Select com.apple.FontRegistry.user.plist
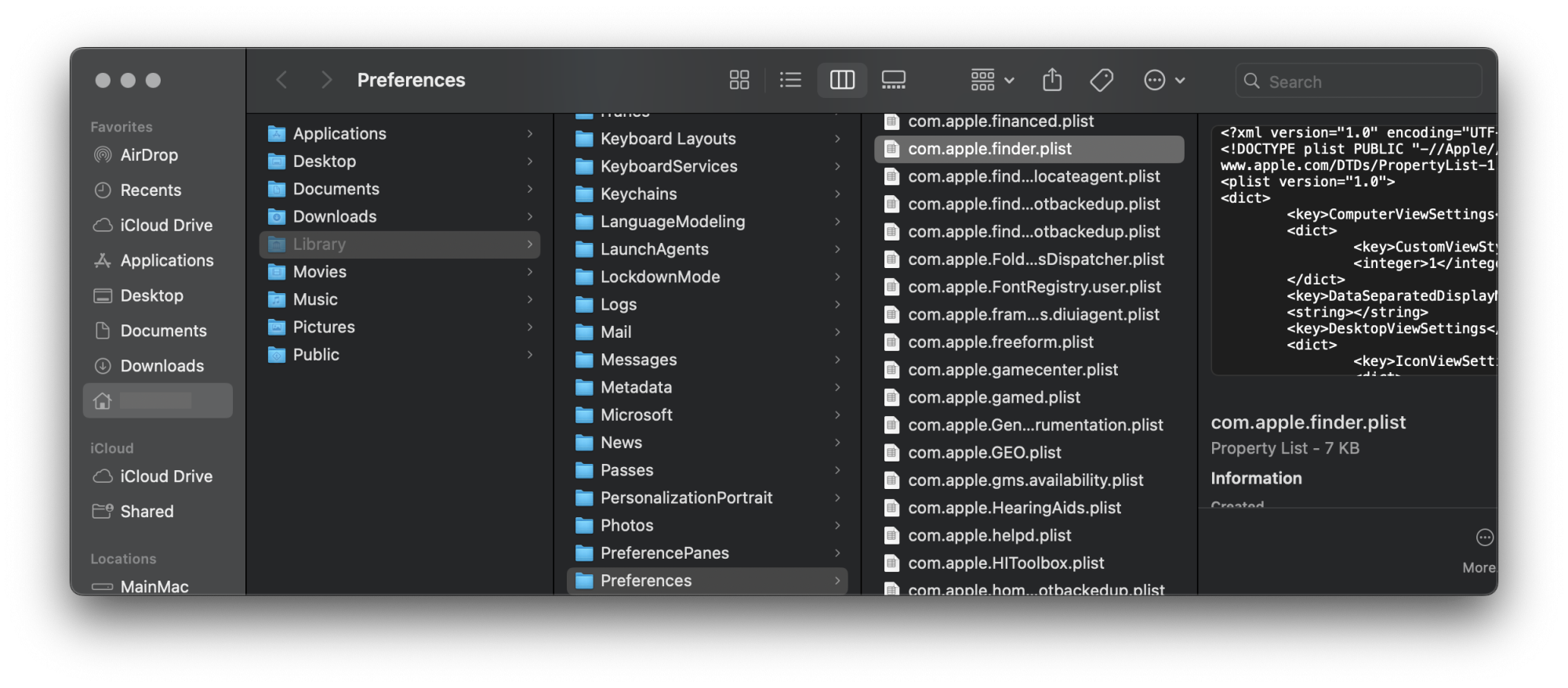Screen dimensions: 1568x688 pyautogui.click(x=1029, y=287)
